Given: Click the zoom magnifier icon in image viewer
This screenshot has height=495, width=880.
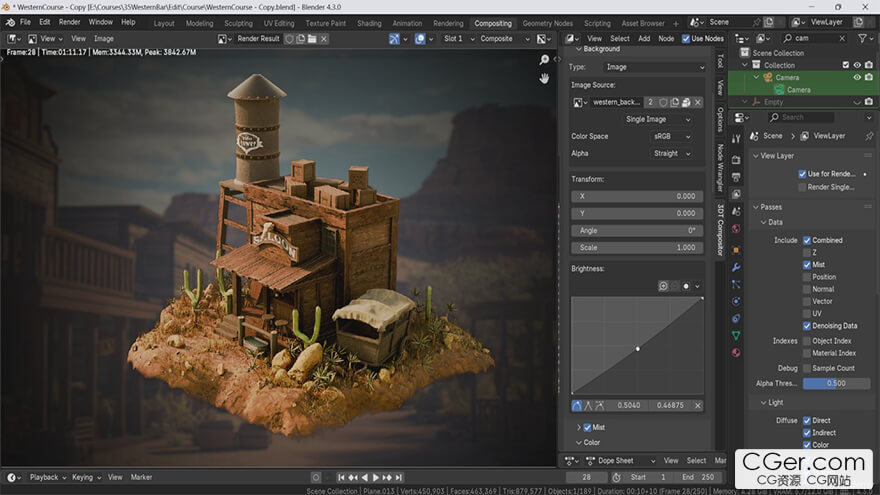Looking at the screenshot, I should click(x=544, y=59).
